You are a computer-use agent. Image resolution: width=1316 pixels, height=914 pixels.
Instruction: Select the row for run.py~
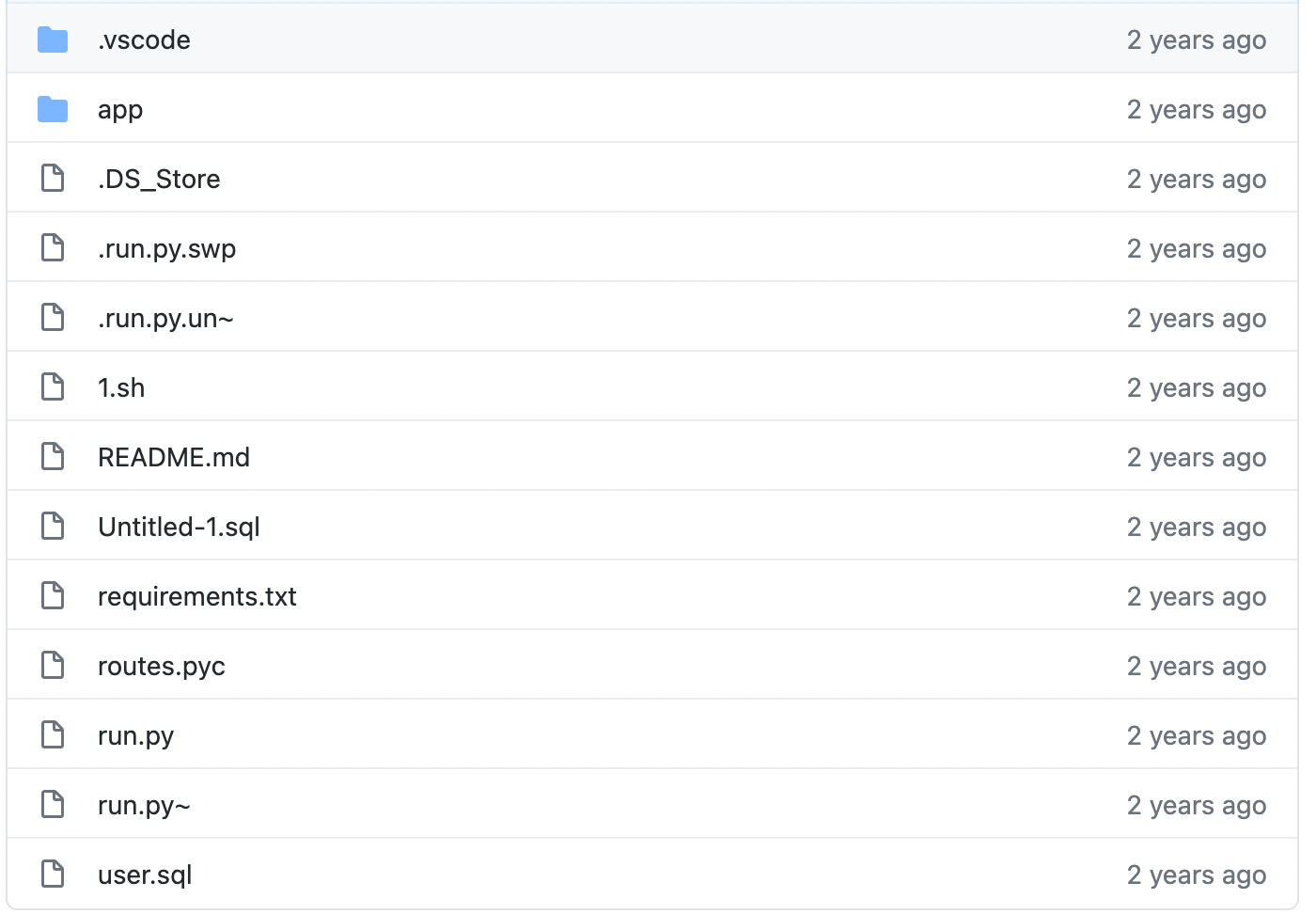click(658, 804)
